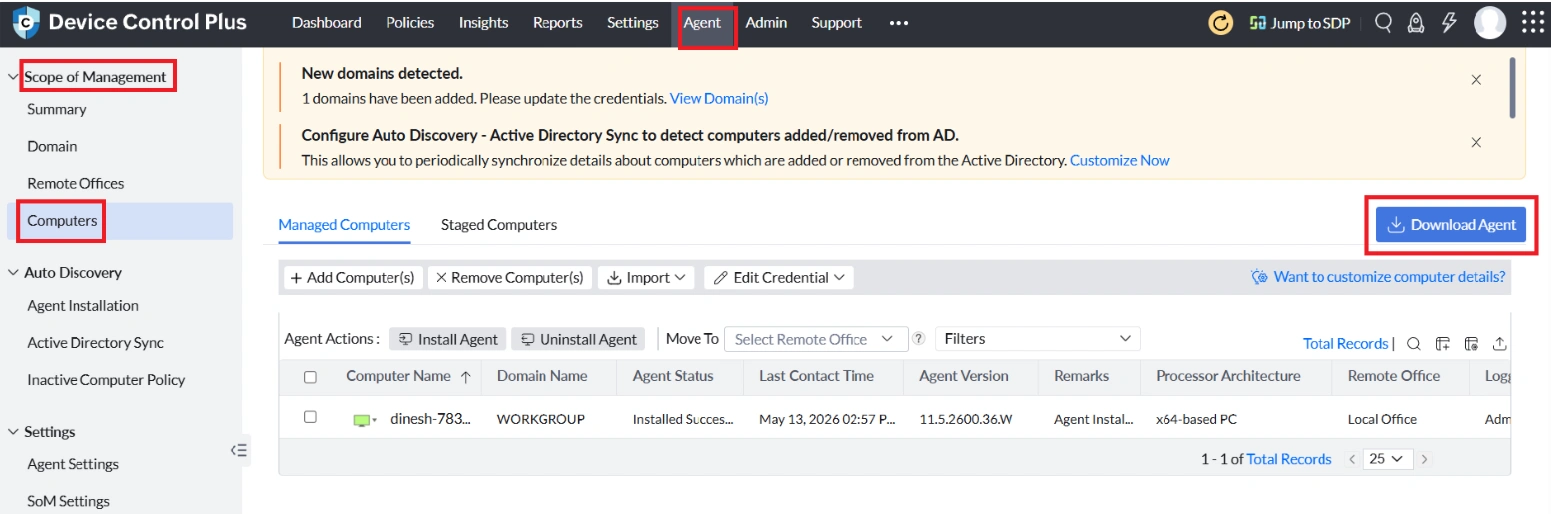
Task: Click the Device Control Plus shield logo
Action: tap(25, 21)
